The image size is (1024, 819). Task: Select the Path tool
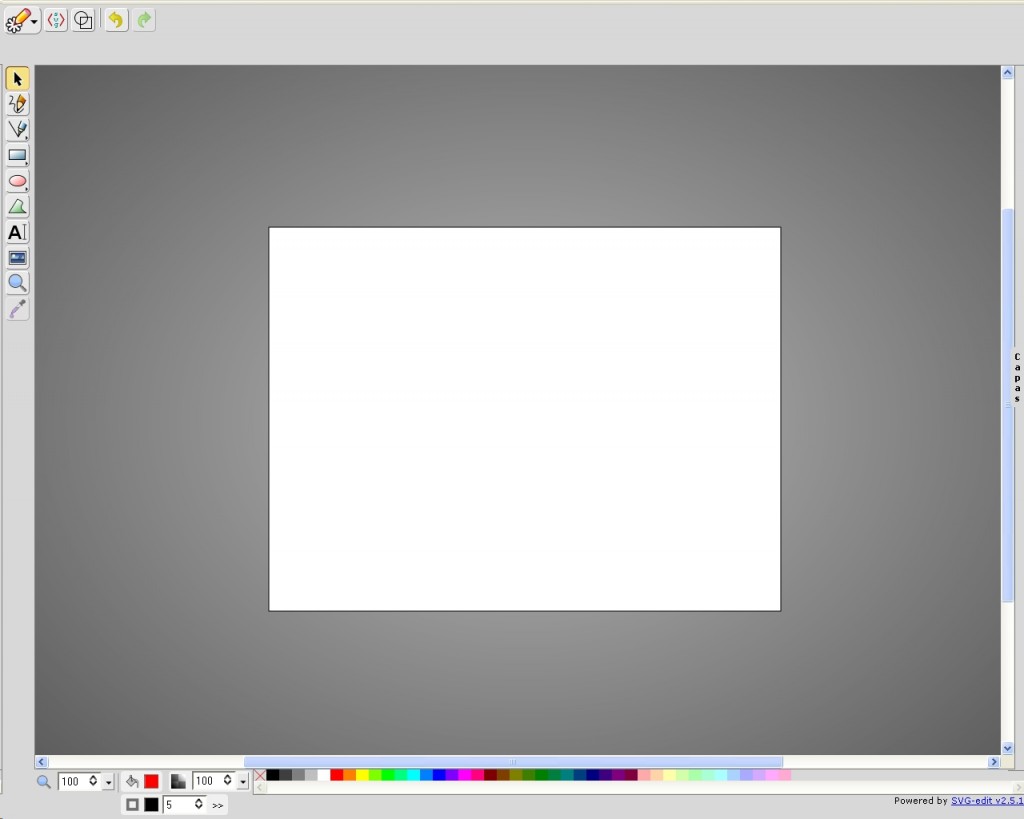[17, 207]
